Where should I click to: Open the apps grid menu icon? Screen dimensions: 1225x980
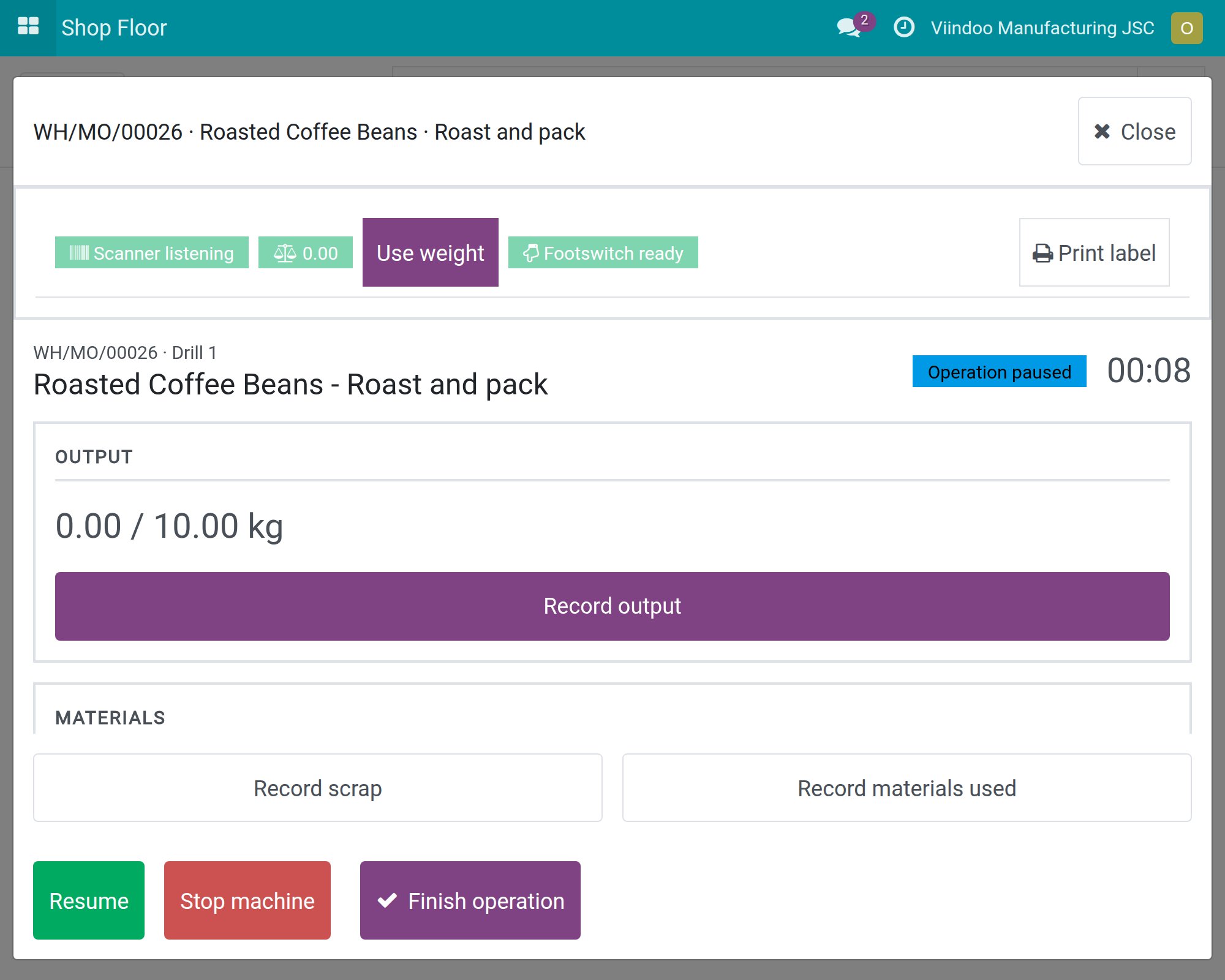[x=28, y=27]
